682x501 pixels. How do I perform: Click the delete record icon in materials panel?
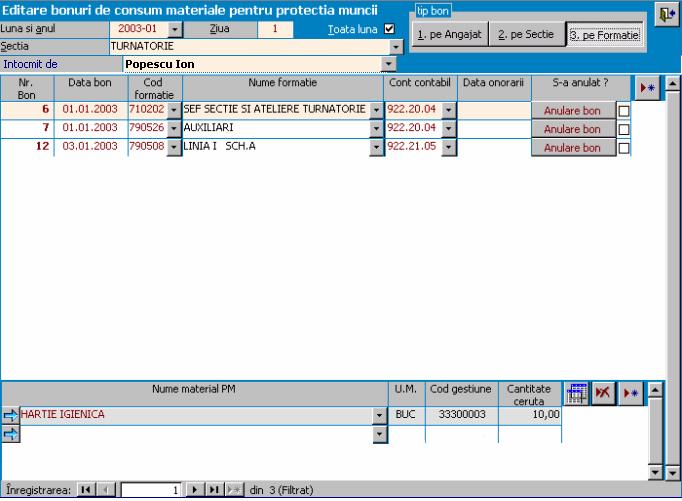coord(602,393)
